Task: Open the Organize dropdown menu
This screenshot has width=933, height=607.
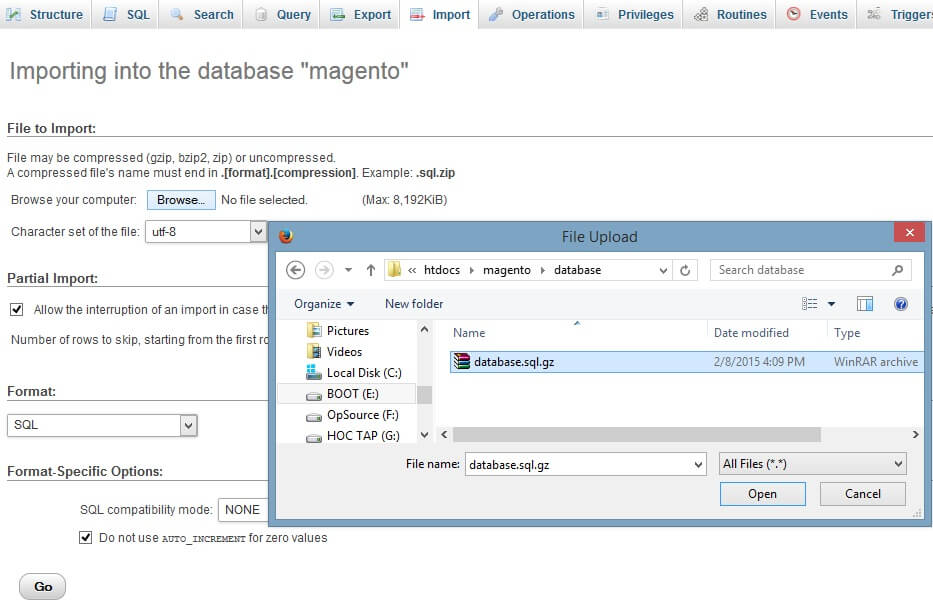Action: pyautogui.click(x=324, y=304)
